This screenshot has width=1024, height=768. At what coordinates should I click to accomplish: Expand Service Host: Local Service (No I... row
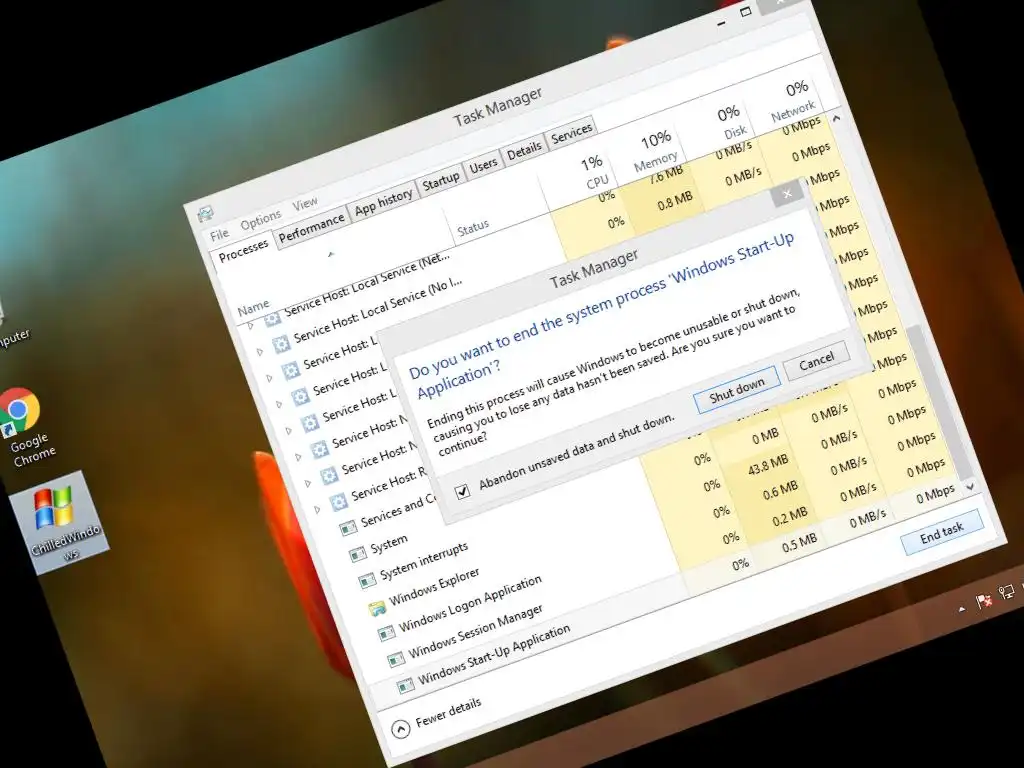(260, 351)
